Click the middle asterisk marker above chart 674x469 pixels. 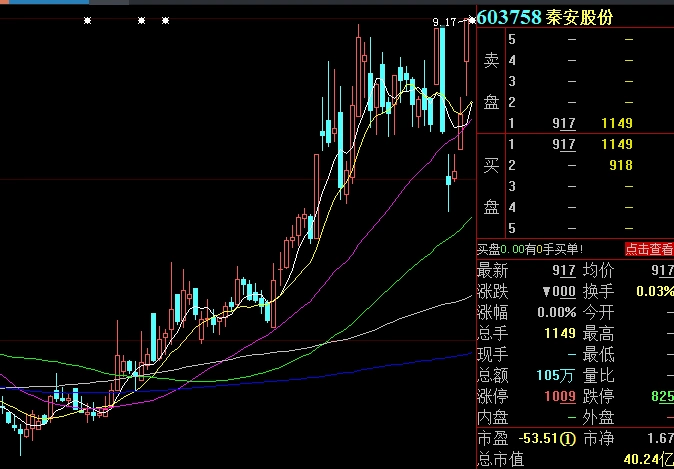[x=142, y=20]
